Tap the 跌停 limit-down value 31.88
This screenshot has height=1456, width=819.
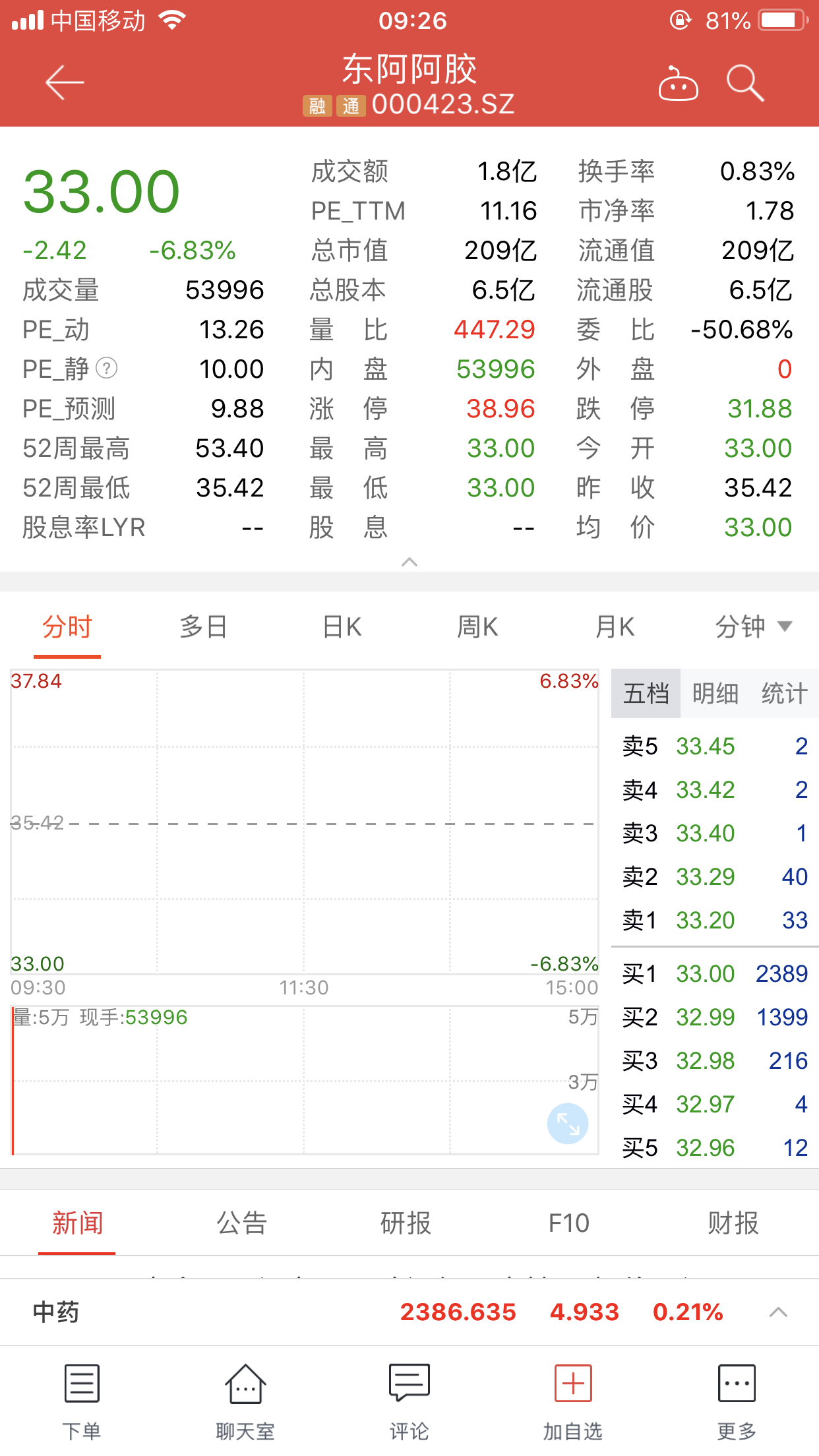click(760, 409)
